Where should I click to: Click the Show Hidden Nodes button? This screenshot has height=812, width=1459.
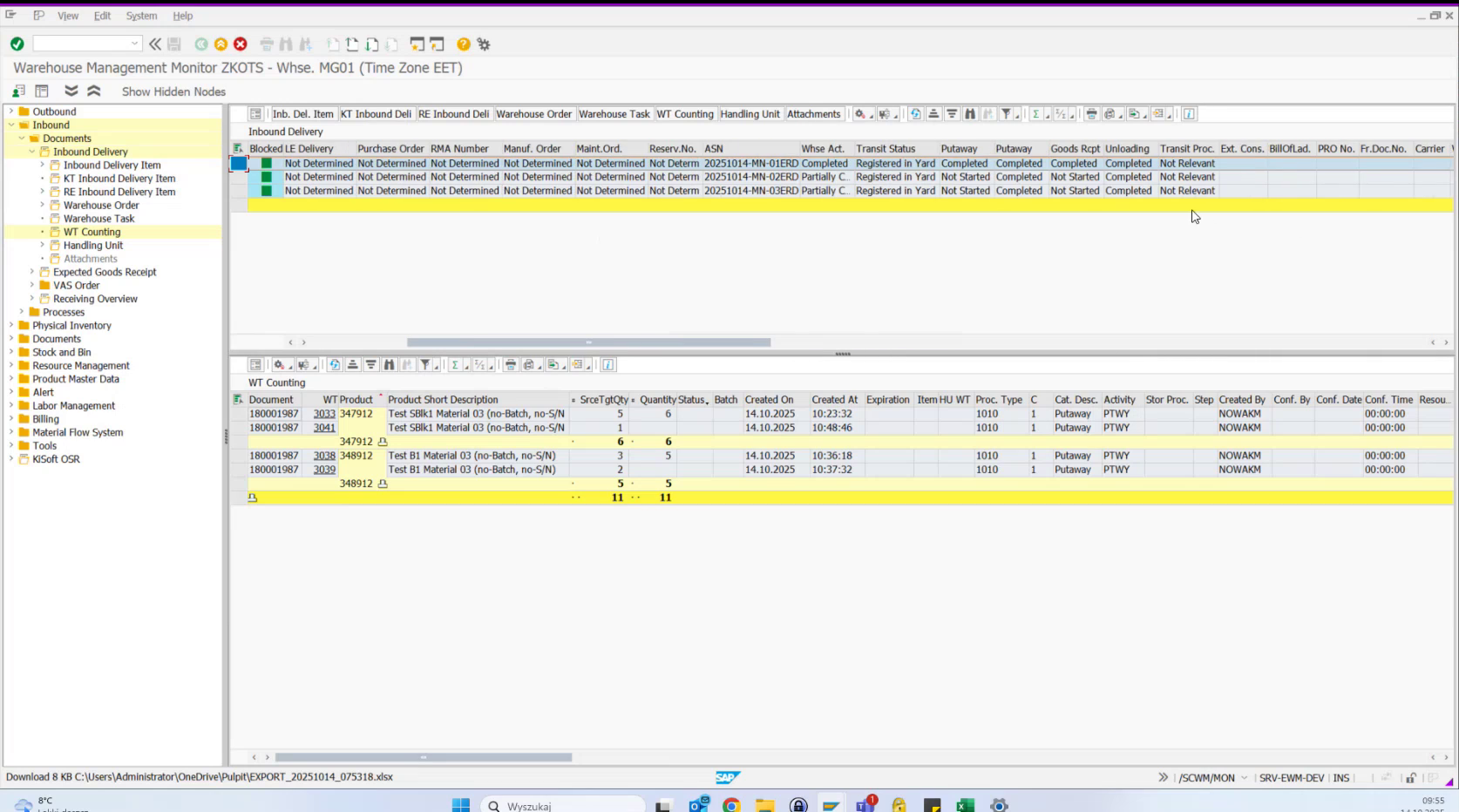(x=173, y=91)
